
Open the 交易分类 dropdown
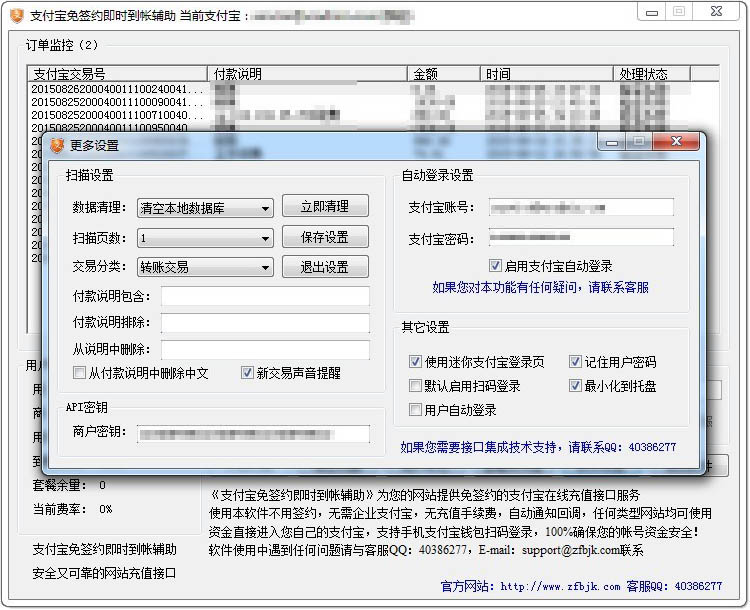[205, 267]
